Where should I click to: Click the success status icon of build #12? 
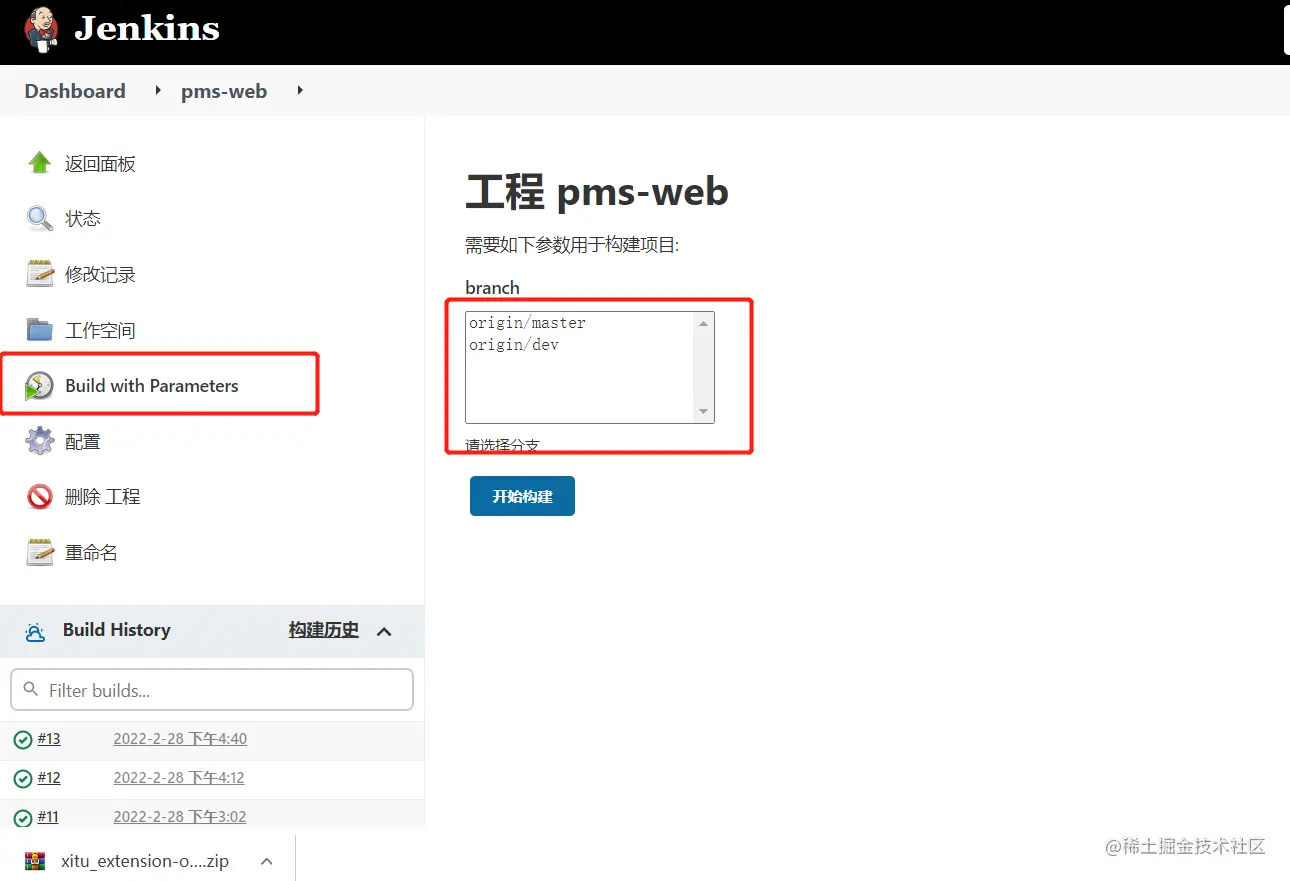23,778
